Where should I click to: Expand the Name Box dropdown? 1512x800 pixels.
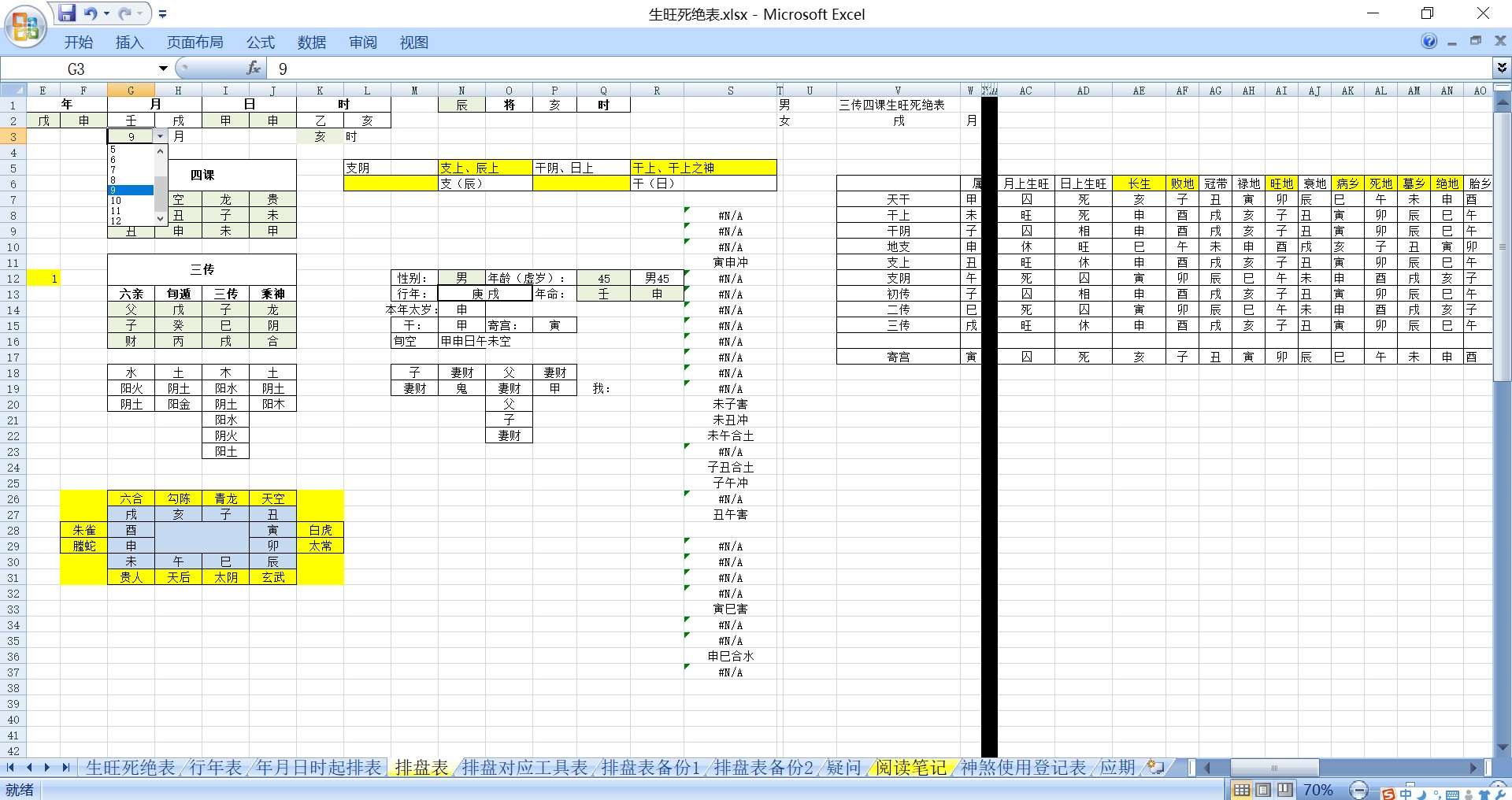[163, 69]
